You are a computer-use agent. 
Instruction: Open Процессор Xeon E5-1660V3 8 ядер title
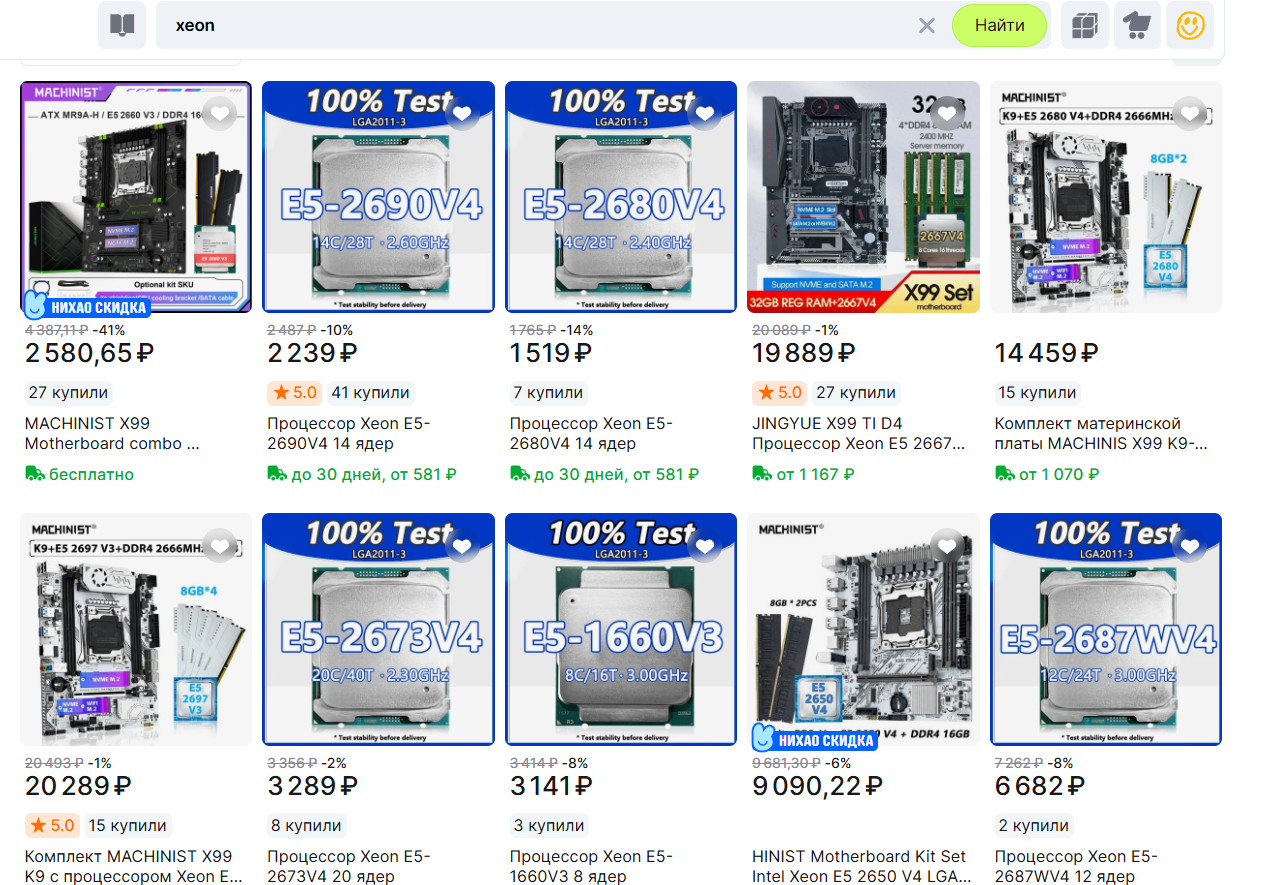(591, 866)
